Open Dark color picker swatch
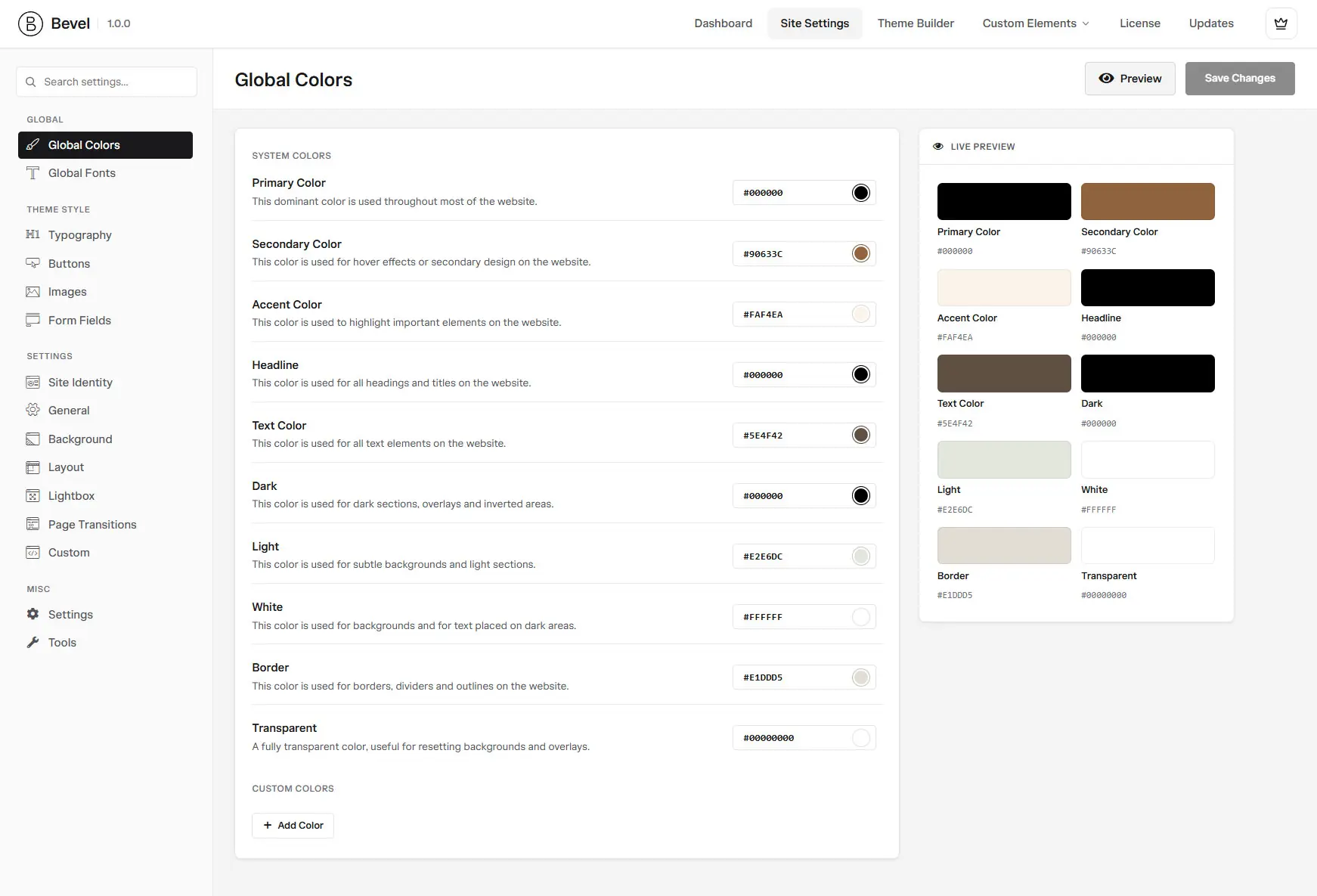This screenshot has height=896, width=1317. 861,495
